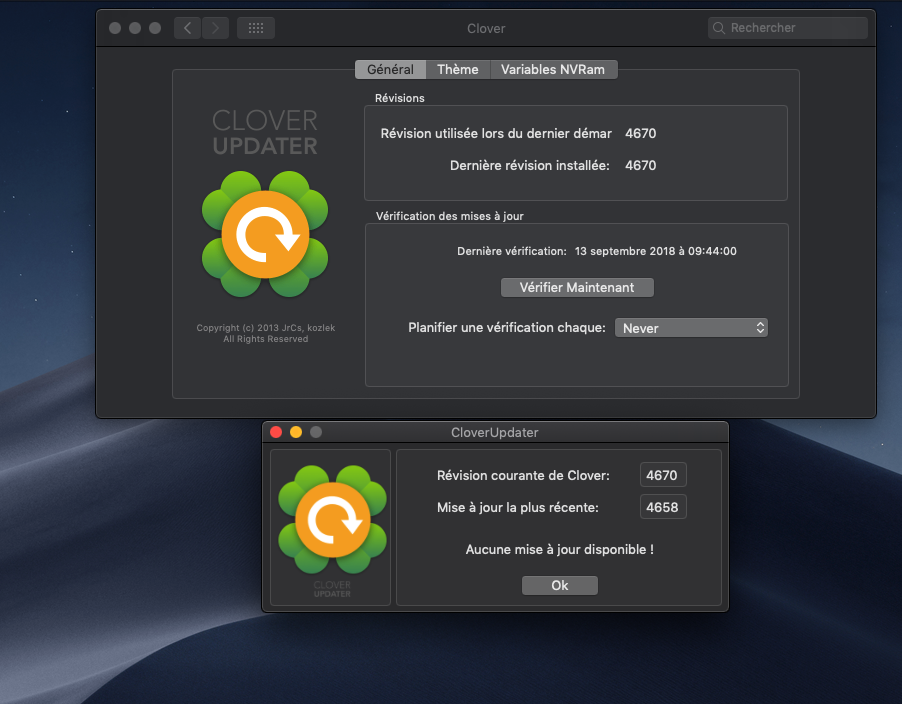Click into the Rechercher search field
902x704 pixels.
pos(788,28)
